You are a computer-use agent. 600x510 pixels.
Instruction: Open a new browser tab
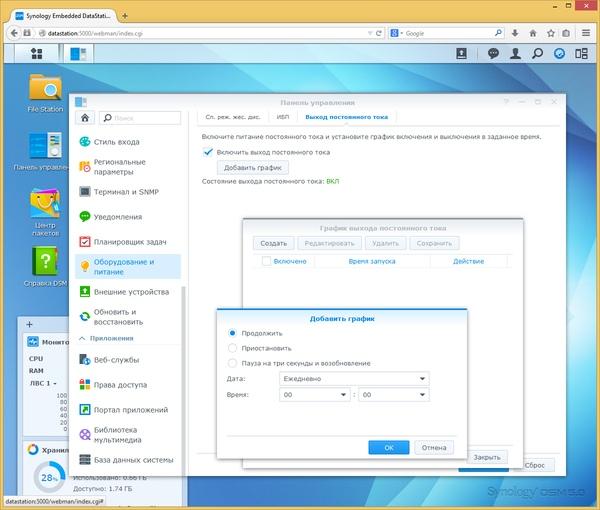(x=125, y=16)
